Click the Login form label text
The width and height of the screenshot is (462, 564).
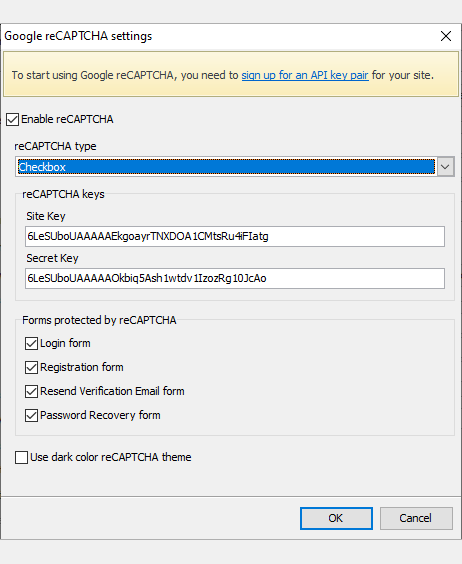coord(65,344)
